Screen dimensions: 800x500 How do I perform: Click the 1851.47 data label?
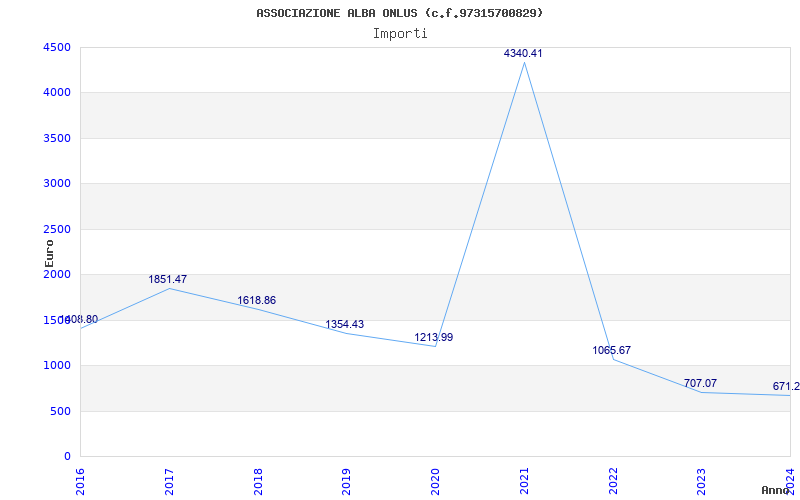pos(167,279)
